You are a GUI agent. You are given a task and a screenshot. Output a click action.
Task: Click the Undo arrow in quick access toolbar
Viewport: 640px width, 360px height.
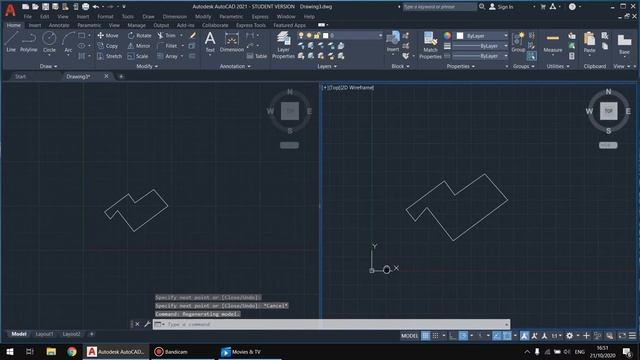[x=96, y=7]
